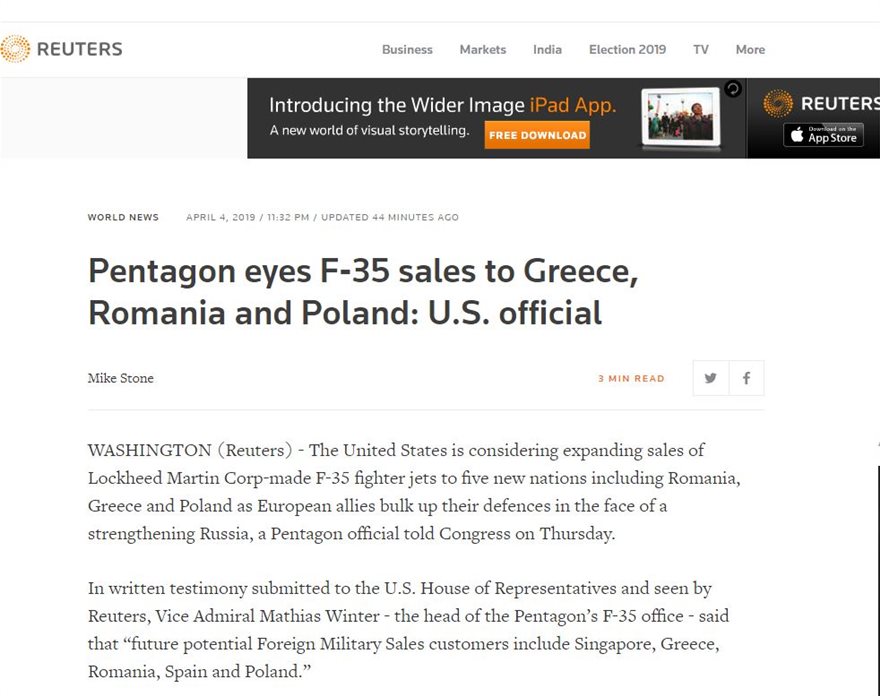Share article on Facebook
The image size is (880, 696).
[746, 378]
